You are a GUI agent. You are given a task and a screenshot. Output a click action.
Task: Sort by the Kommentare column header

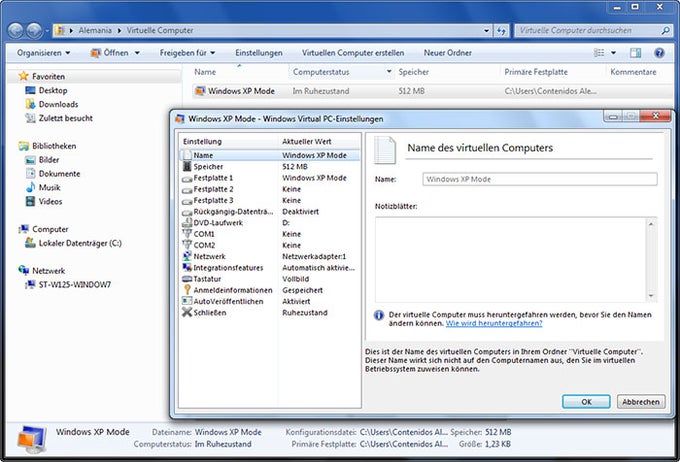[x=633, y=72]
